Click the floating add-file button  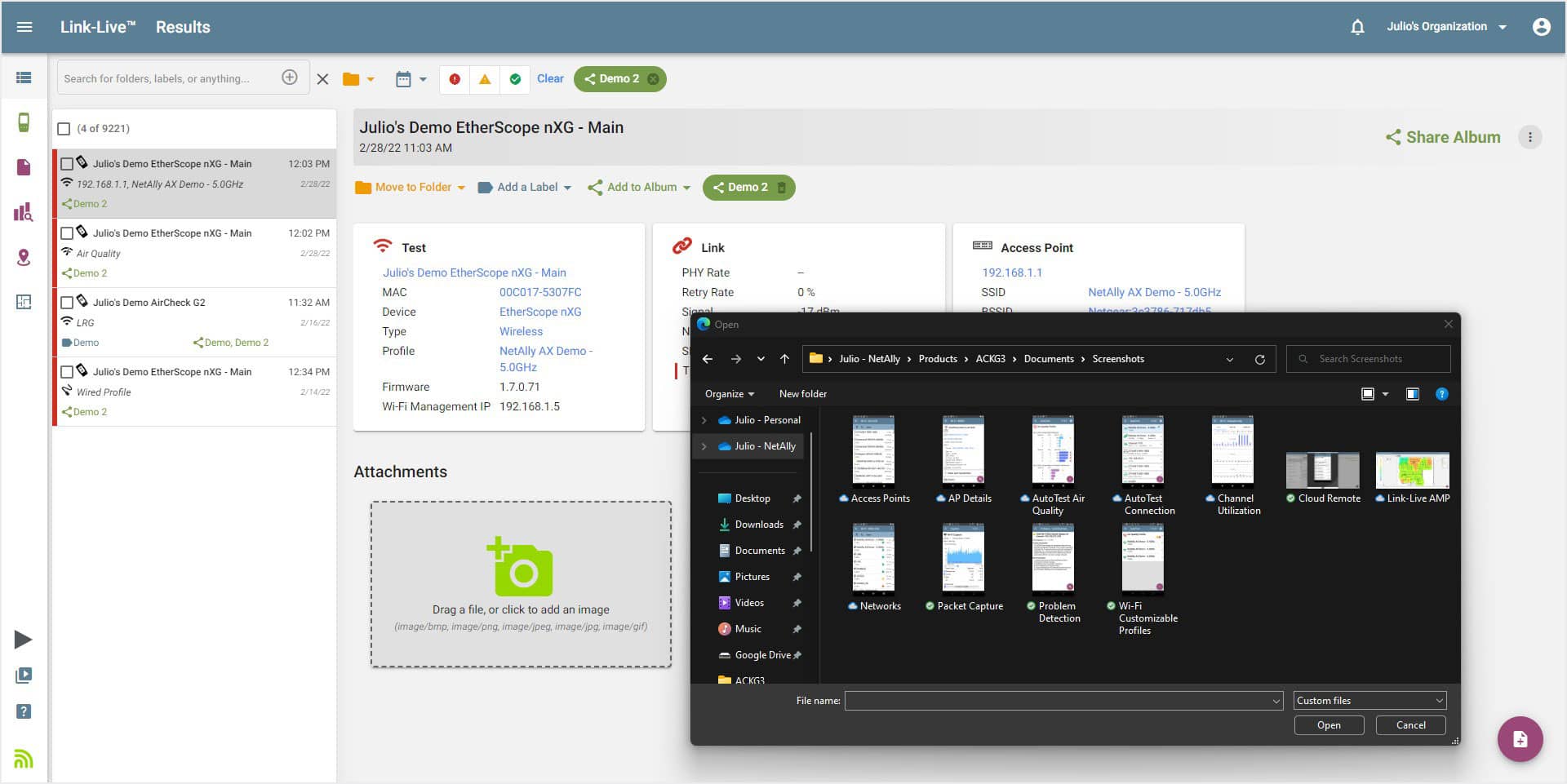click(x=1520, y=739)
